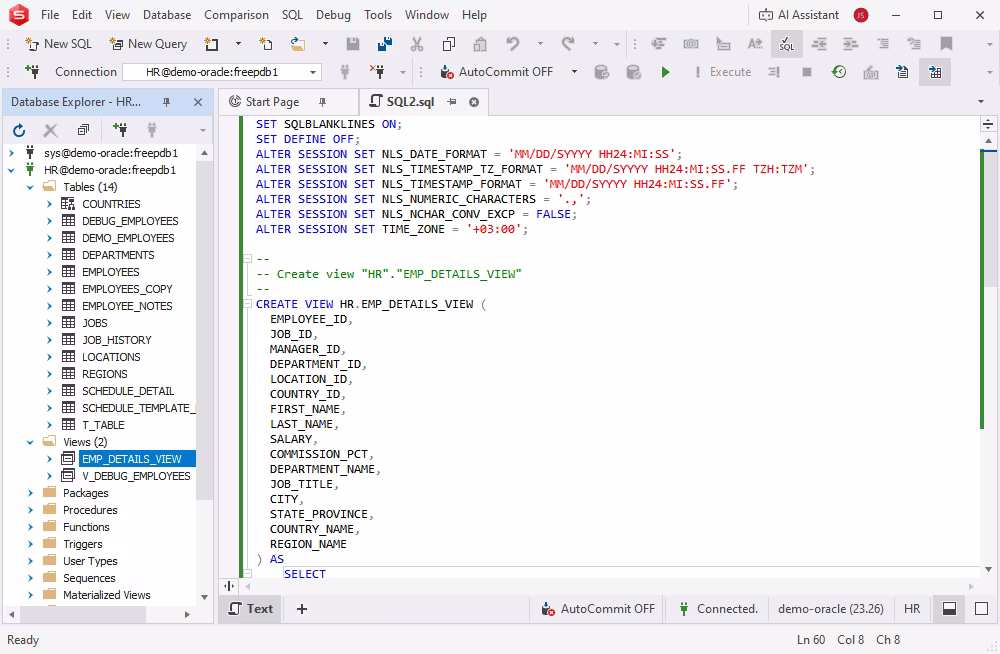Click the editor split handle above scrollbar

988,124
